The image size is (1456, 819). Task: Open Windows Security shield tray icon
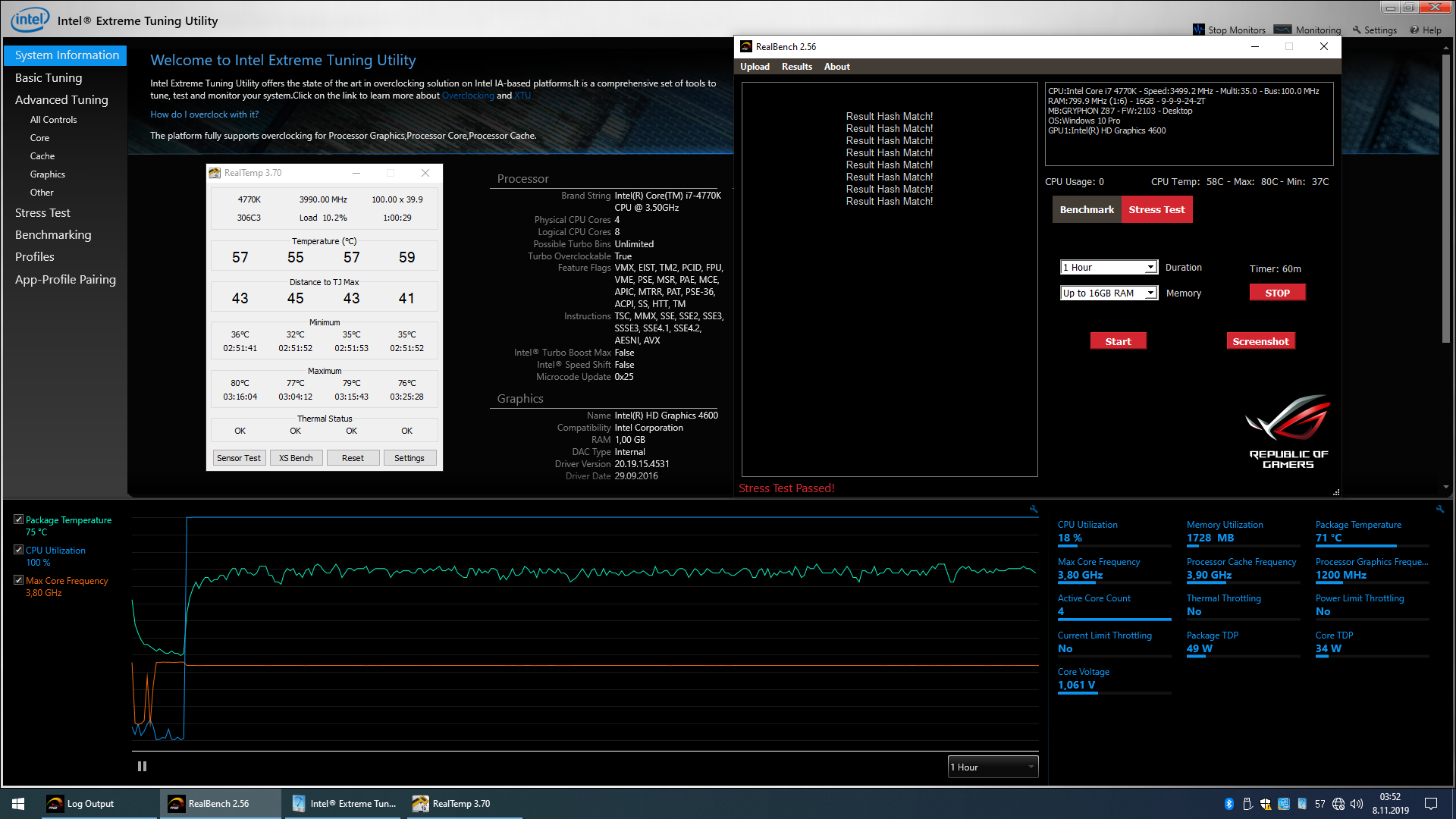coord(1266,804)
